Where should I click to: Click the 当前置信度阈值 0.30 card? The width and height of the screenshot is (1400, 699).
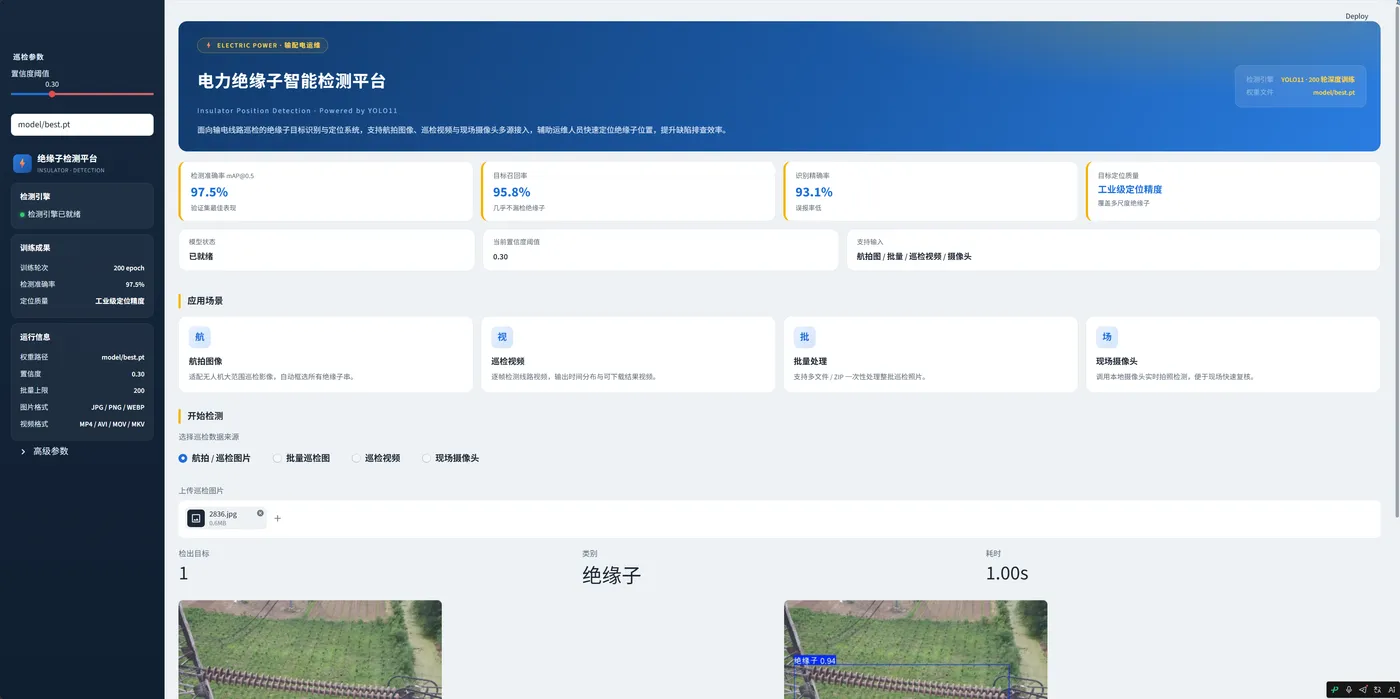tap(660, 250)
